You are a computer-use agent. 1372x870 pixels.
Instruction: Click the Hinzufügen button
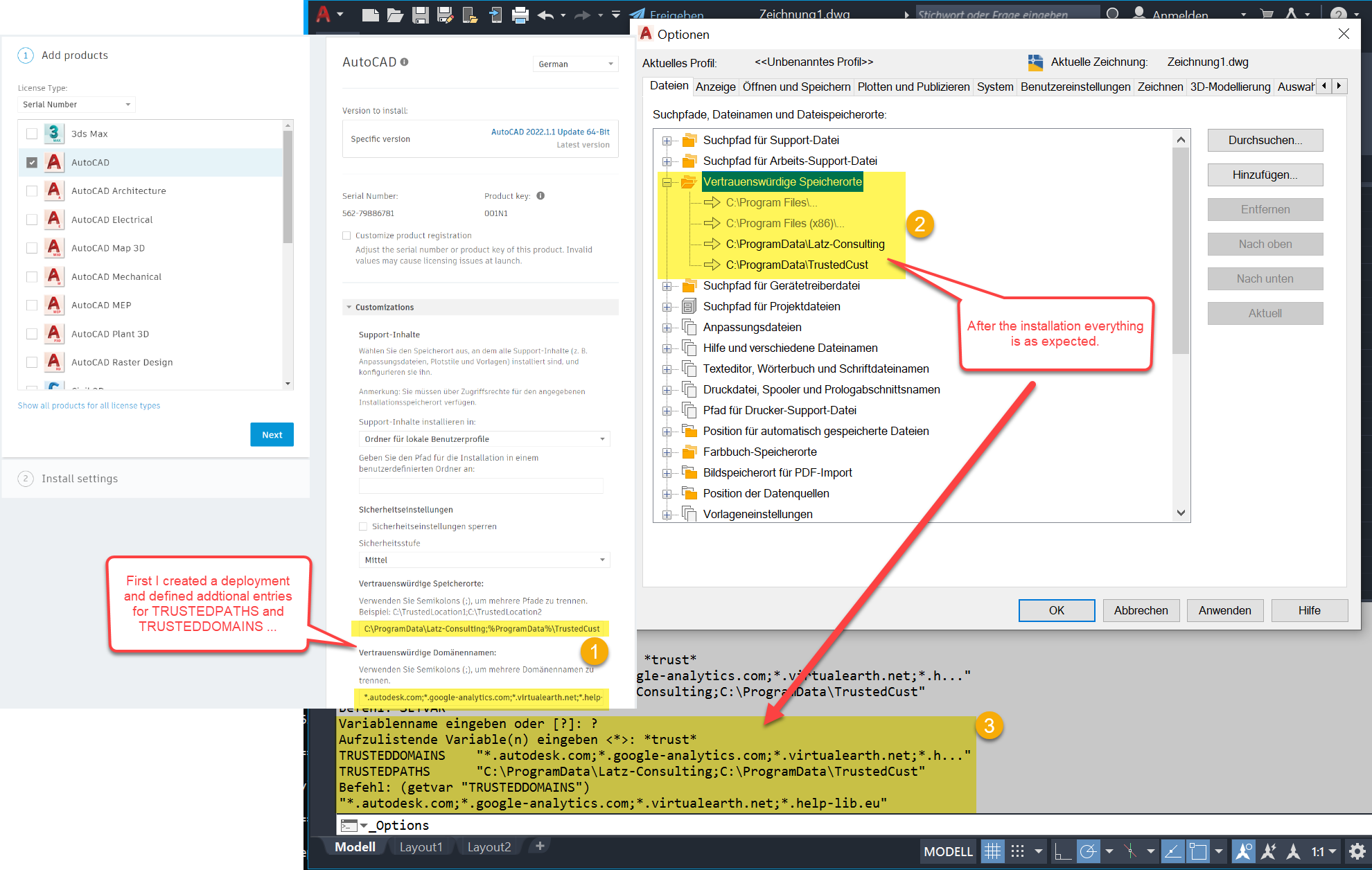1265,175
